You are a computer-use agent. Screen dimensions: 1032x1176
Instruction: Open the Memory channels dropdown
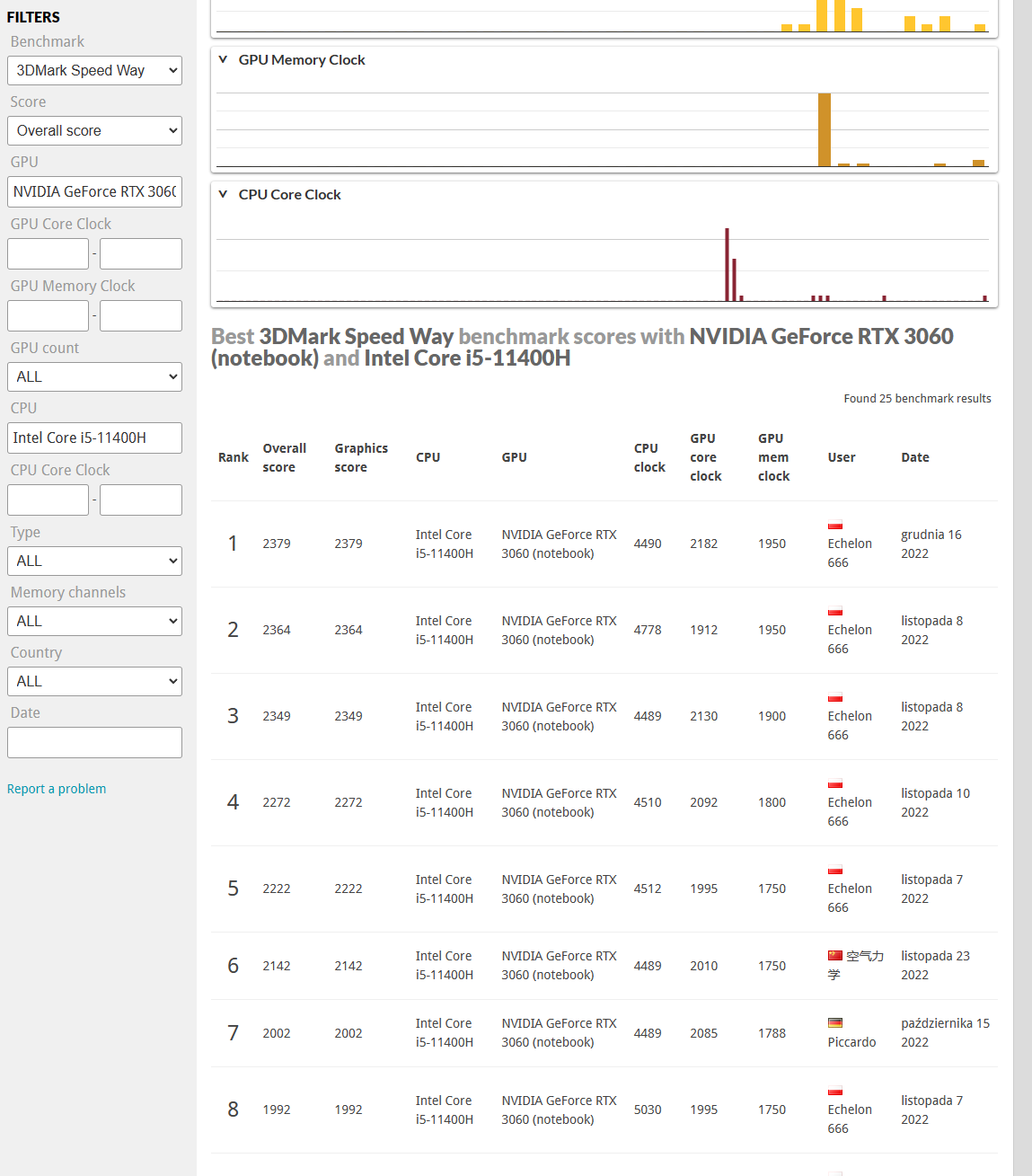pyautogui.click(x=94, y=622)
